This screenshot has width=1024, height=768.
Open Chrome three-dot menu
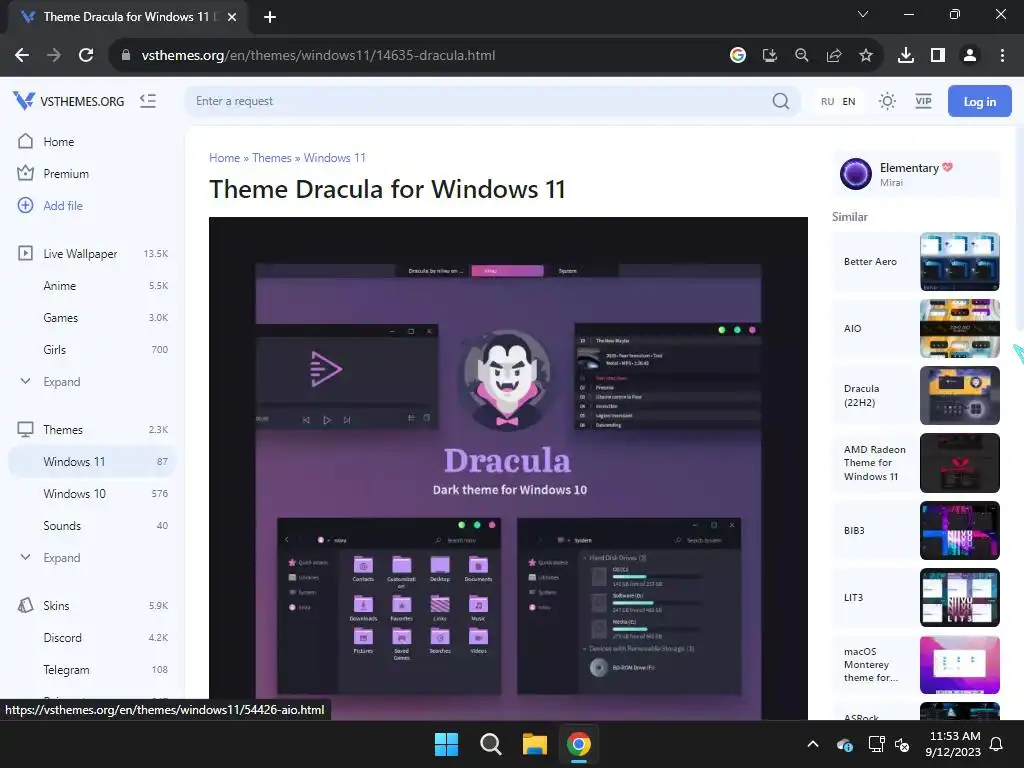click(1002, 56)
